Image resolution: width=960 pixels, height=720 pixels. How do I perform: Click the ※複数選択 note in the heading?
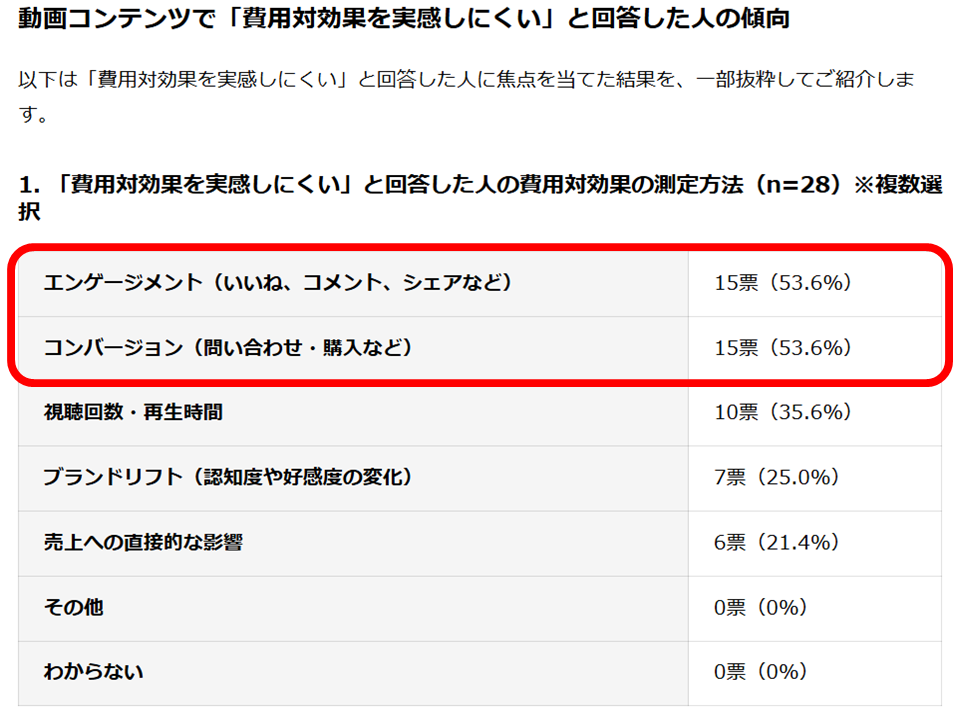pos(897,186)
